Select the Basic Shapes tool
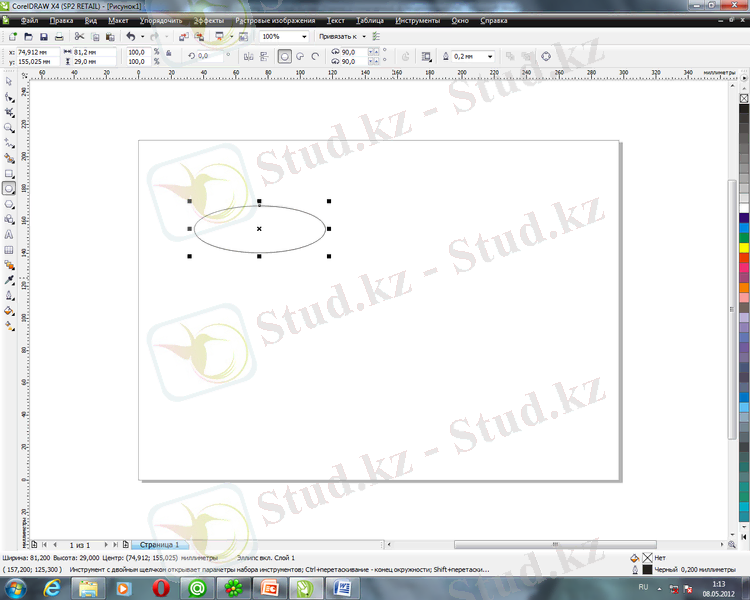Image resolution: width=750 pixels, height=600 pixels. (x=9, y=219)
